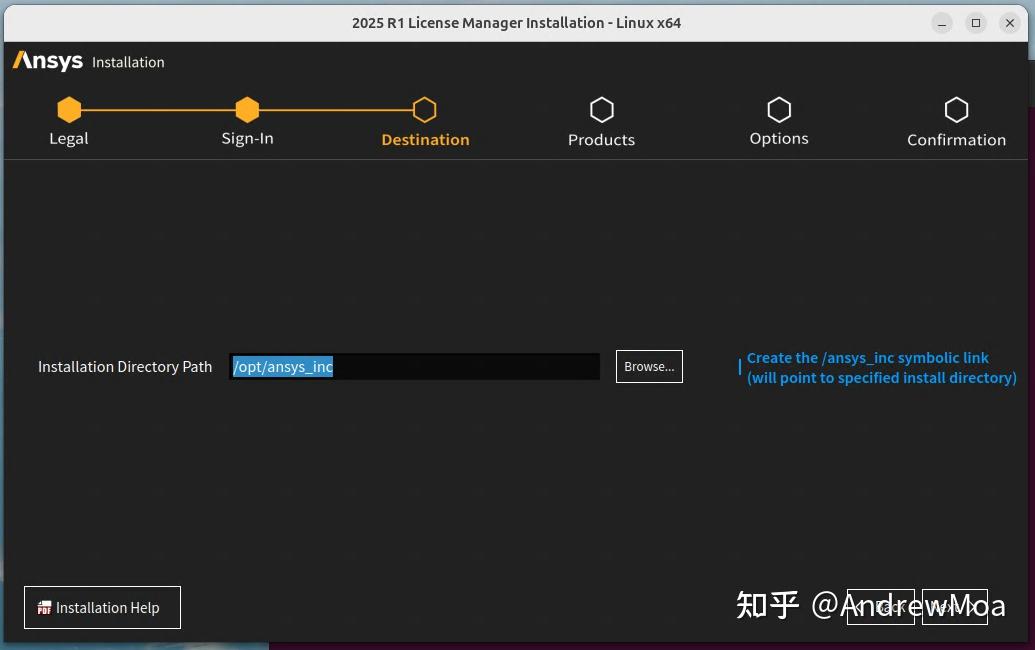Viewport: 1035px width, 650px height.
Task: Select the Destination step hexagon icon
Action: pyautogui.click(x=424, y=110)
